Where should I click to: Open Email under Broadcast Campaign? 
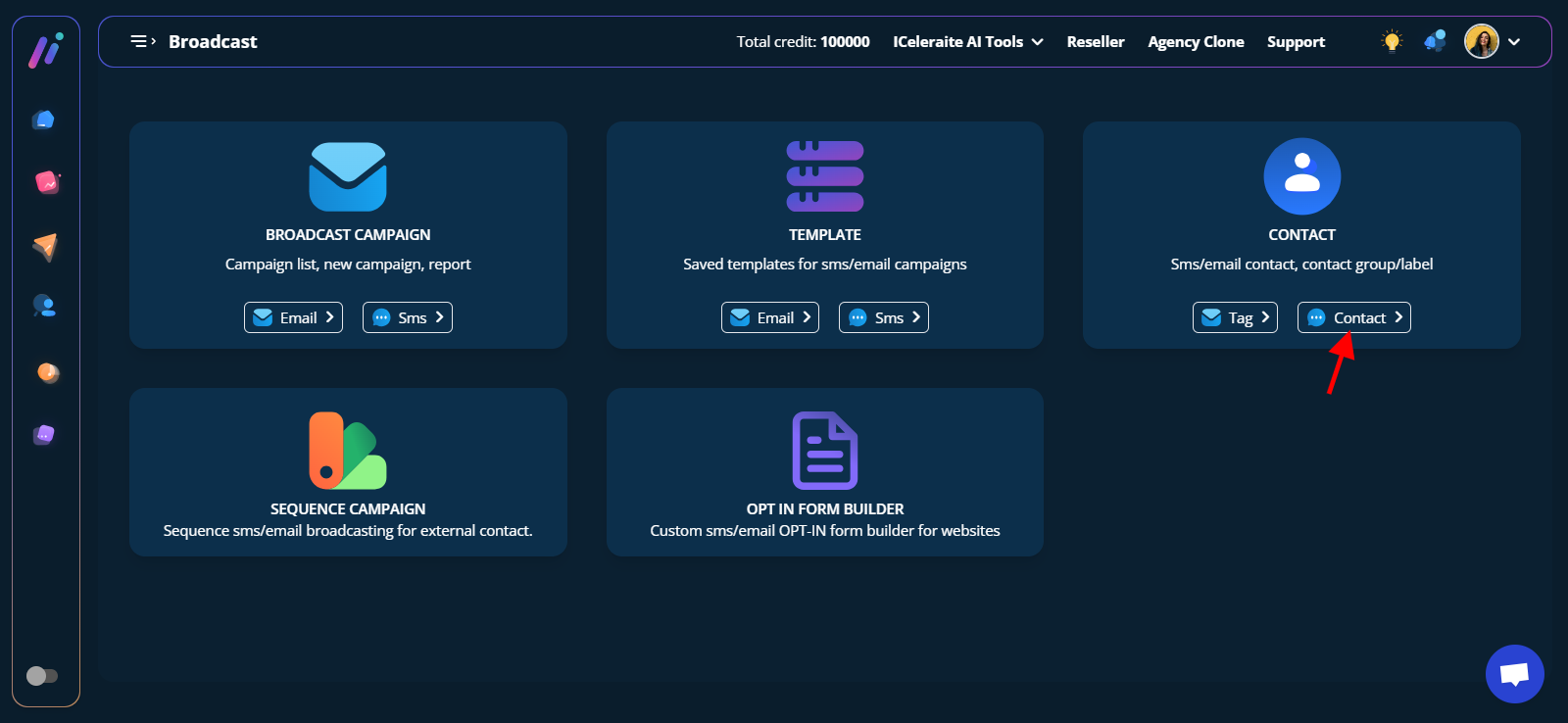click(293, 317)
